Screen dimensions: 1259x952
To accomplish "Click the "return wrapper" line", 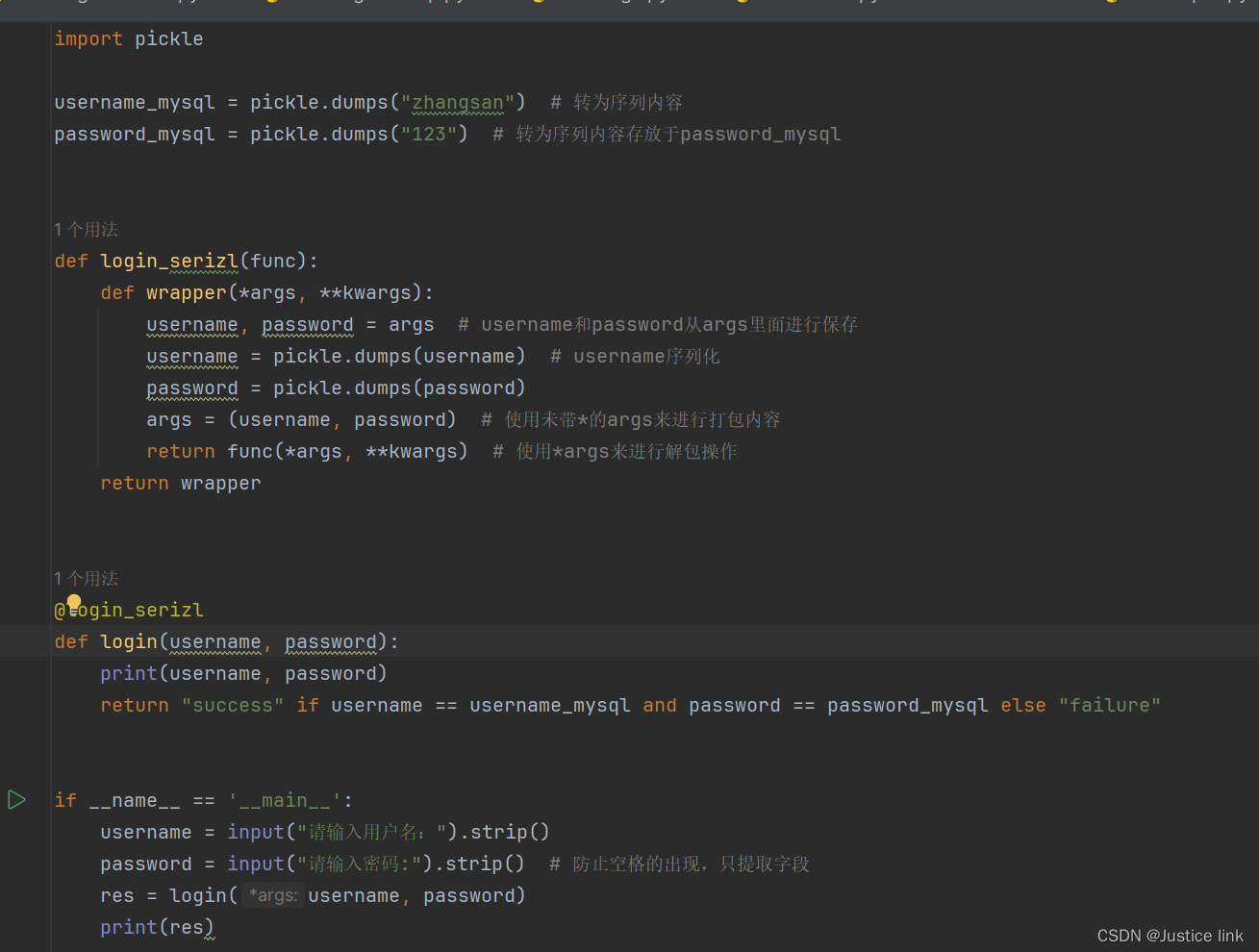I will (181, 483).
